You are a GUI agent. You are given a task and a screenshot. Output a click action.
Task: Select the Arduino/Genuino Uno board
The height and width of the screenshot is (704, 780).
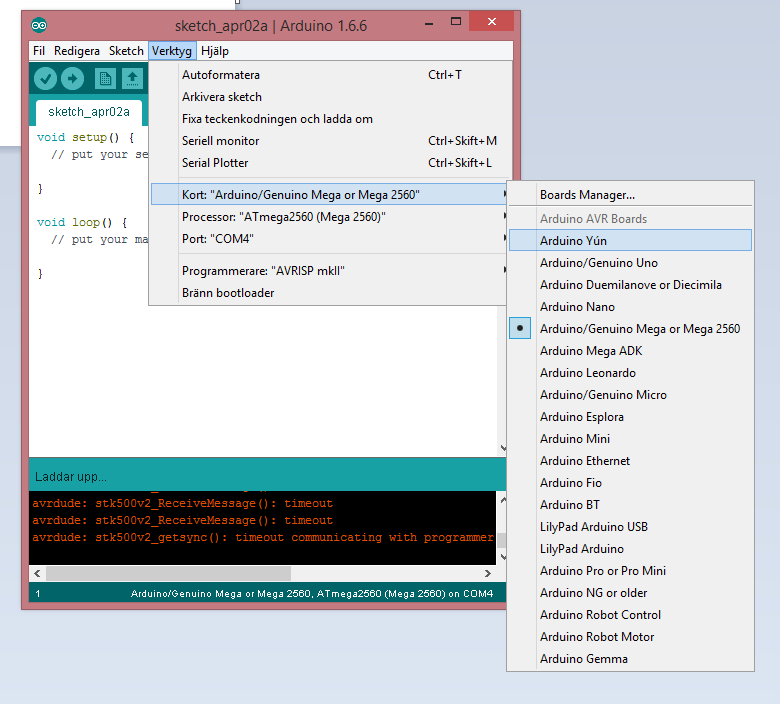pos(630,263)
